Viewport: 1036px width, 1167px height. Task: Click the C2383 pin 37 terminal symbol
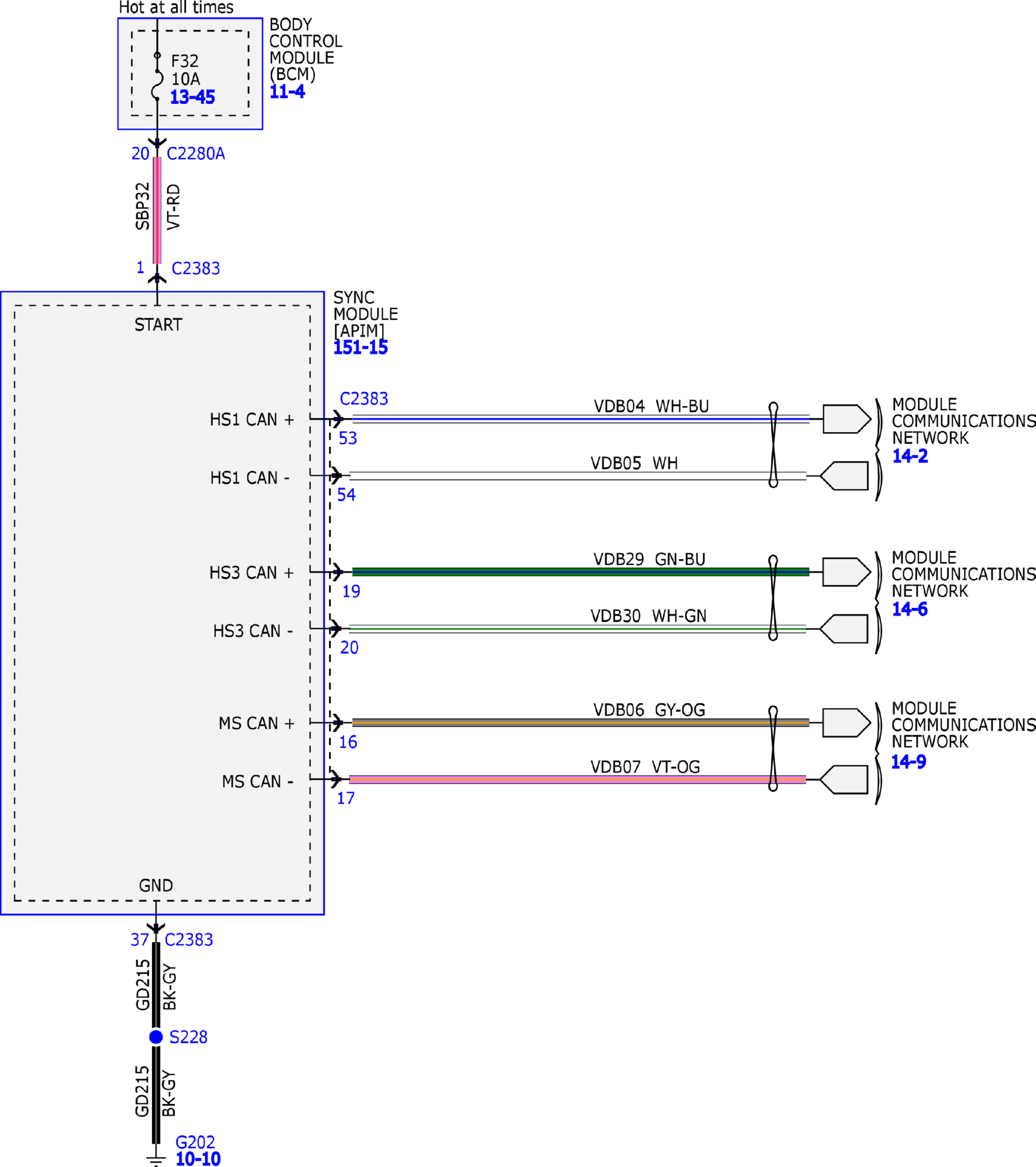(156, 928)
